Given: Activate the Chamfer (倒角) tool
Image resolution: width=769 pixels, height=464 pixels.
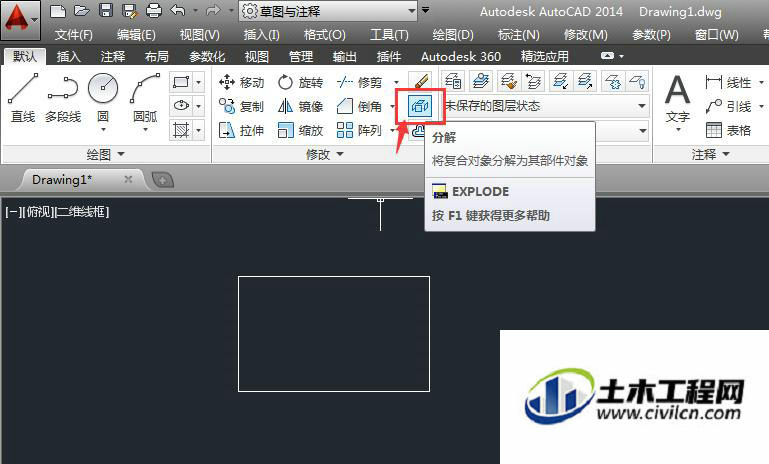Looking at the screenshot, I should pos(359,106).
